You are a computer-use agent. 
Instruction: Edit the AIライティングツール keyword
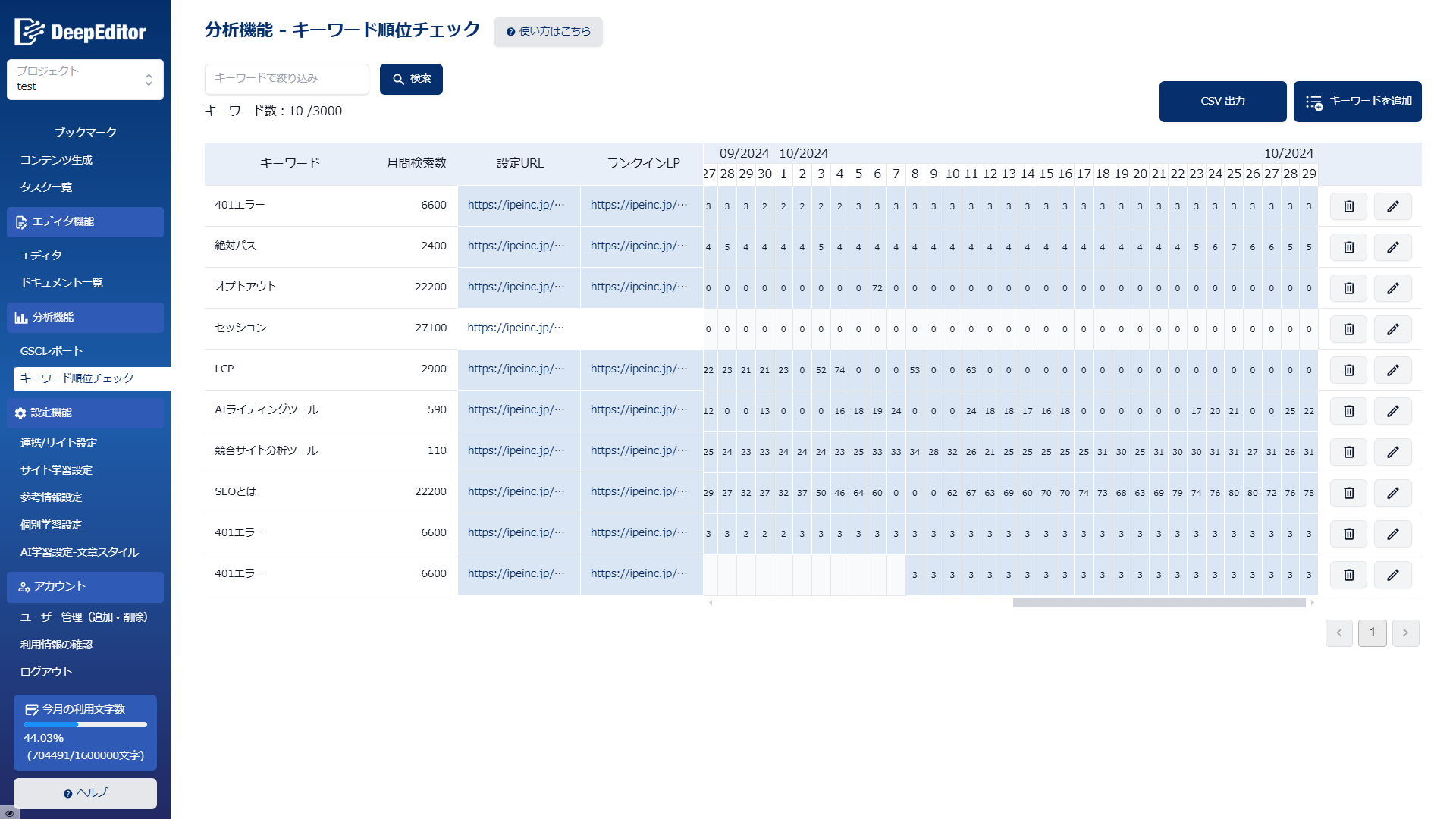[1392, 411]
